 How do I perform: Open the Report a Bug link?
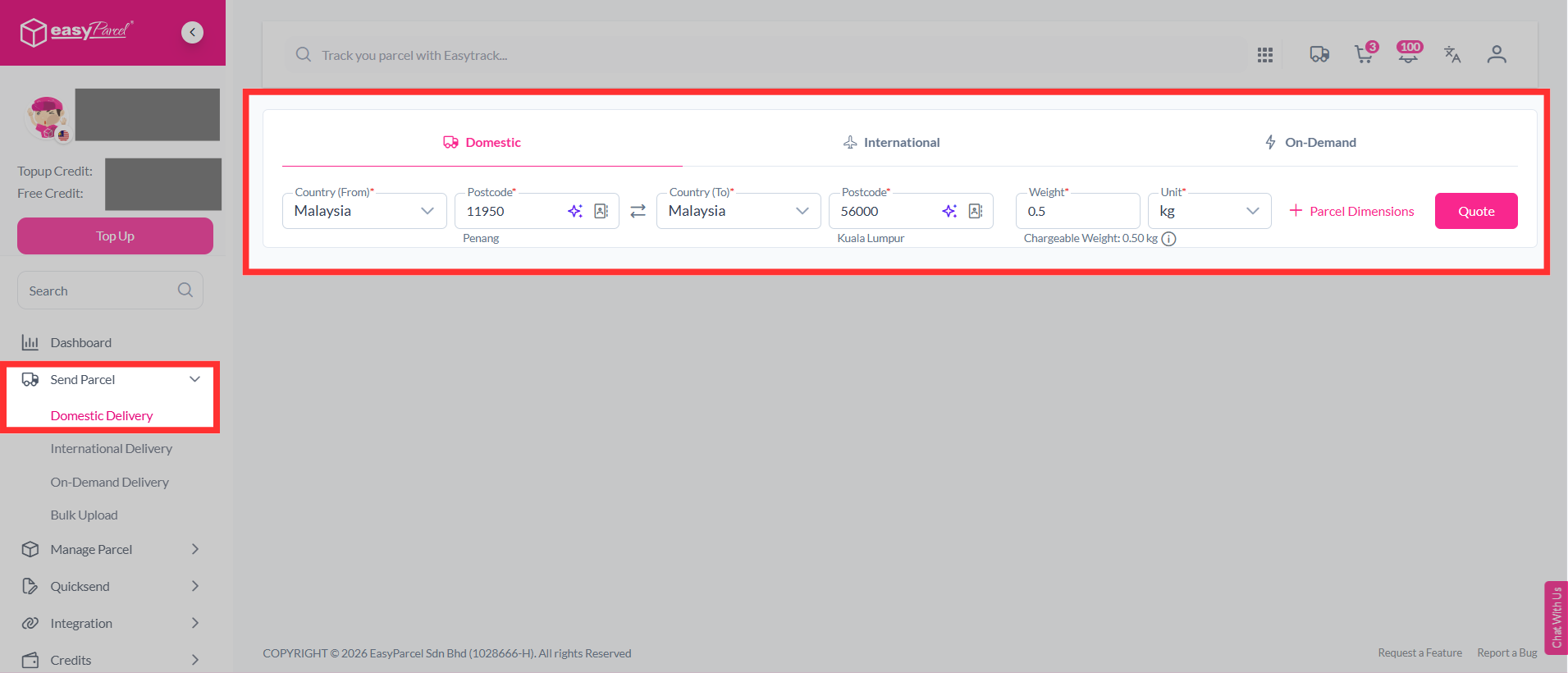1507,652
